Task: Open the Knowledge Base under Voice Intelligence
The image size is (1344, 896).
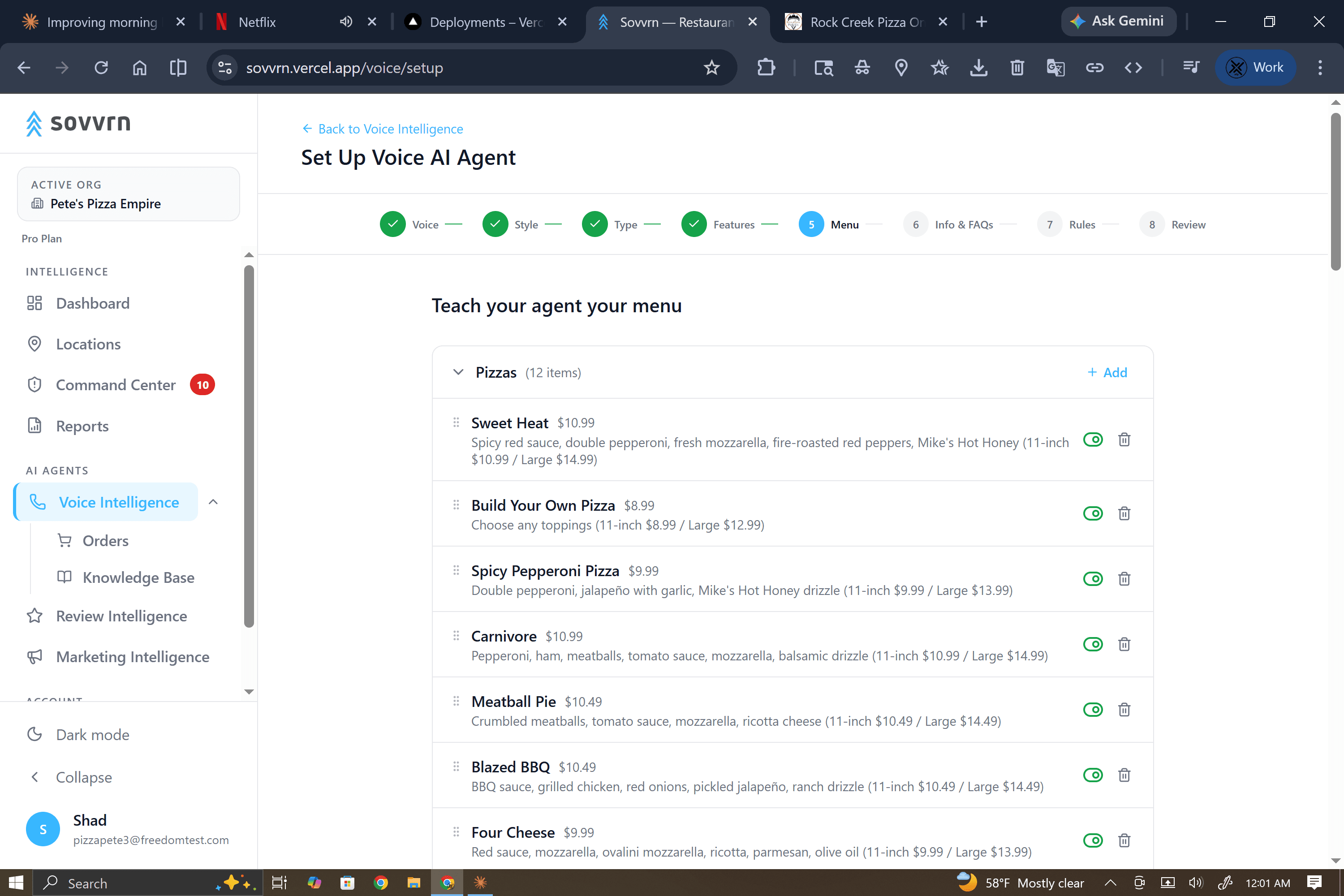Action: pos(138,577)
